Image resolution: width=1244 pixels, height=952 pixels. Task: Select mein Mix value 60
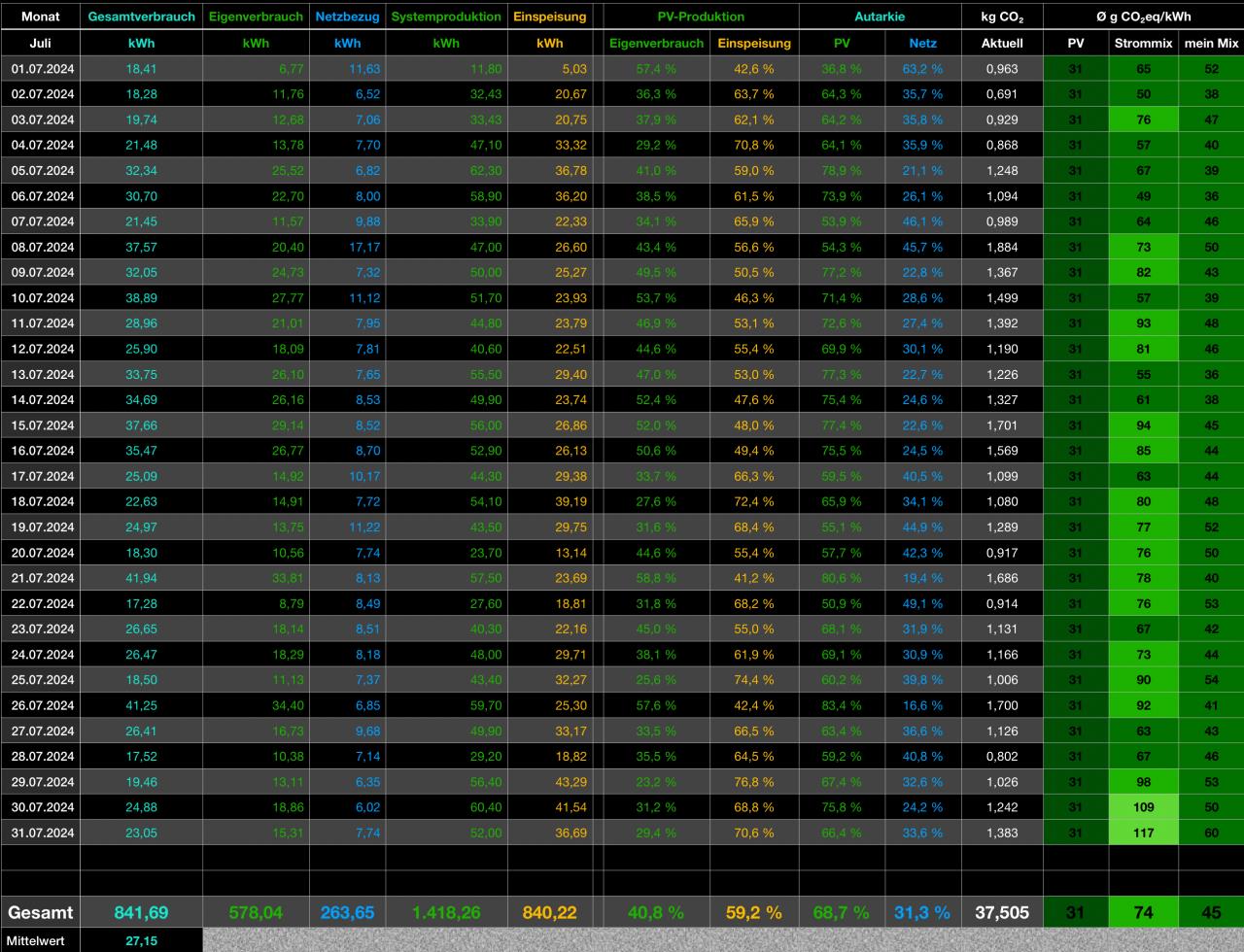(1211, 833)
